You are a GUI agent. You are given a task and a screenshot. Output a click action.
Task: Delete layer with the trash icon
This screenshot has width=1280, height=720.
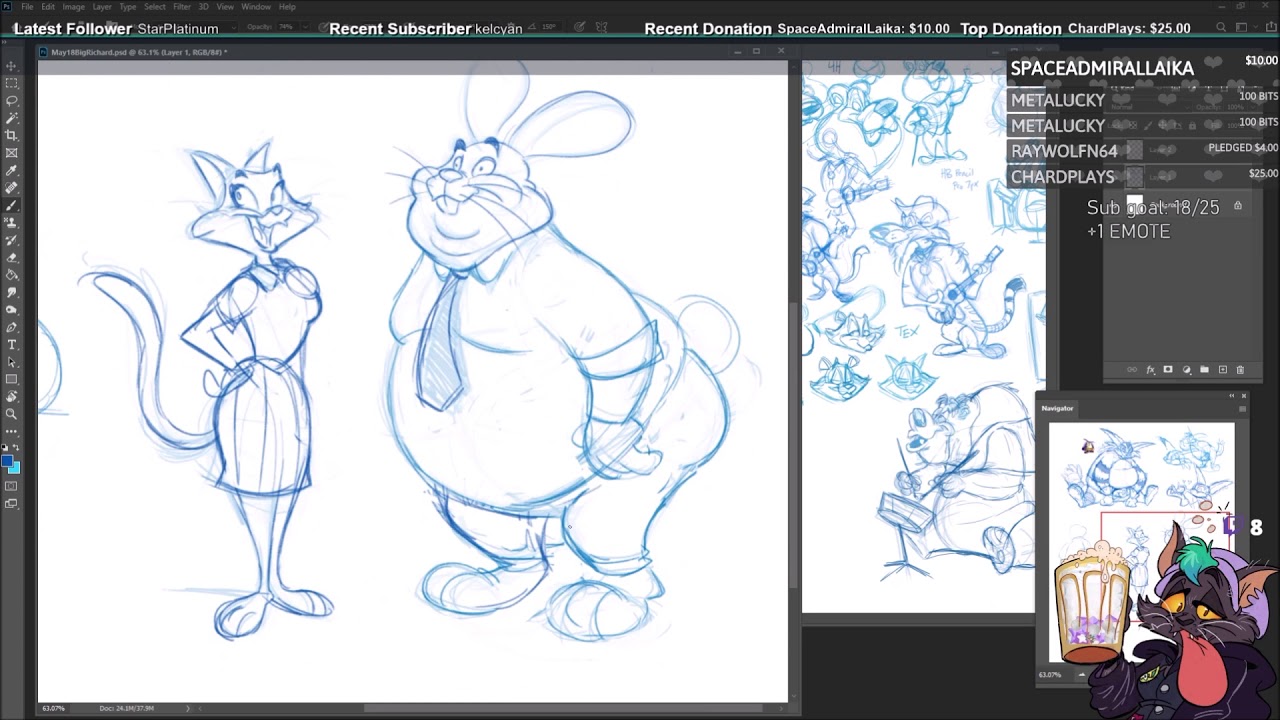tap(1240, 370)
